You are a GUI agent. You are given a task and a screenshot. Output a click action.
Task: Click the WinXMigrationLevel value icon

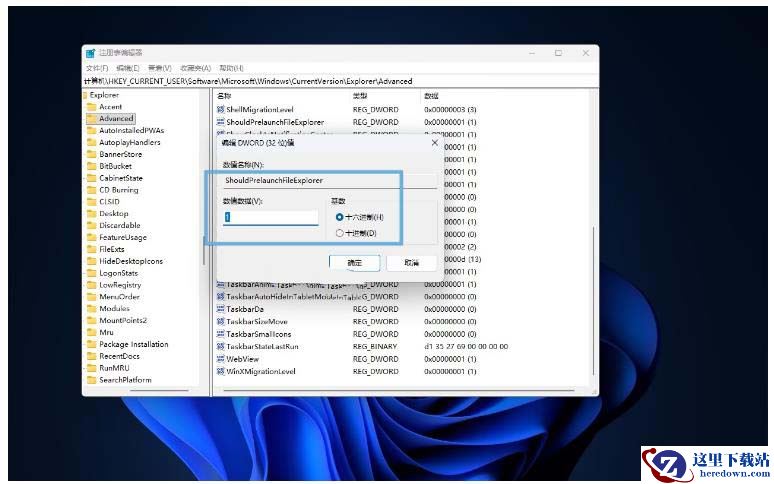click(x=220, y=371)
